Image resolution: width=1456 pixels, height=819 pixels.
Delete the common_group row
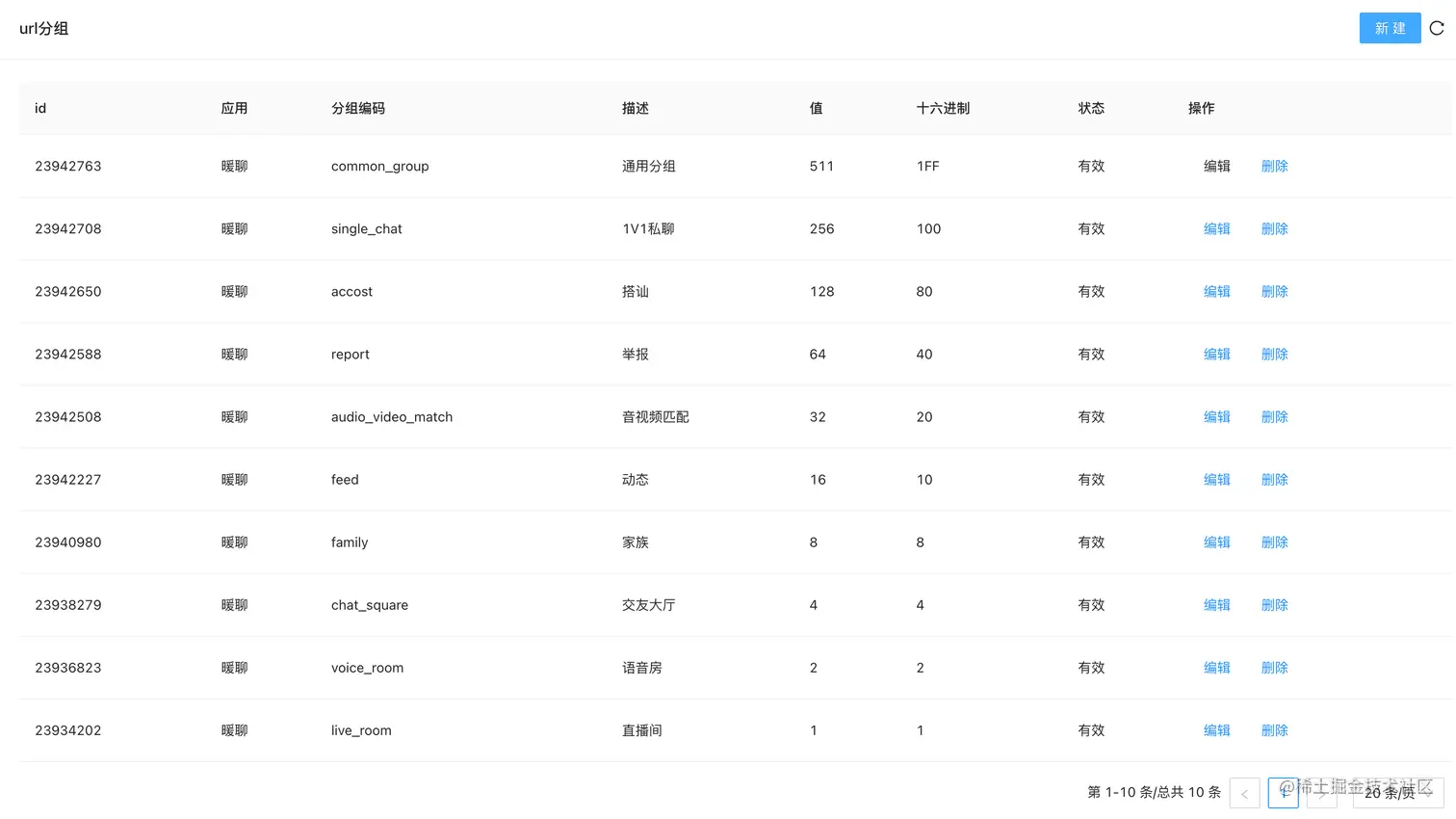pyautogui.click(x=1275, y=166)
